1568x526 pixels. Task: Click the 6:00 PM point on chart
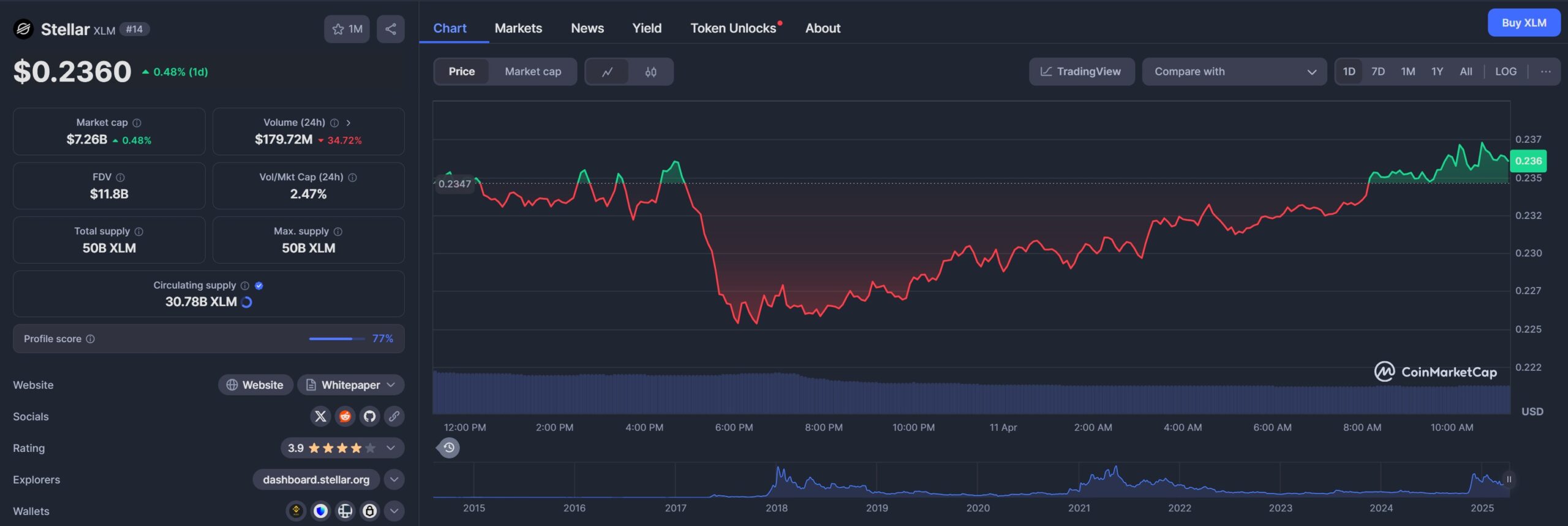(734, 427)
